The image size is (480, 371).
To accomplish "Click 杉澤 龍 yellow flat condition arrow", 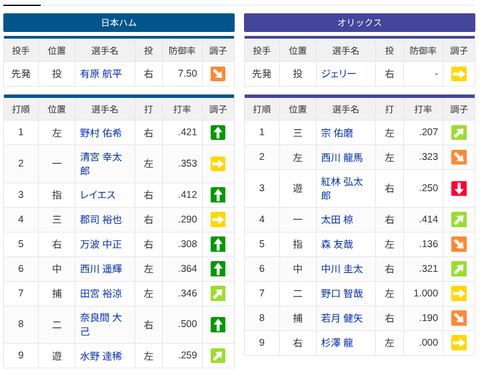I will pos(459,343).
